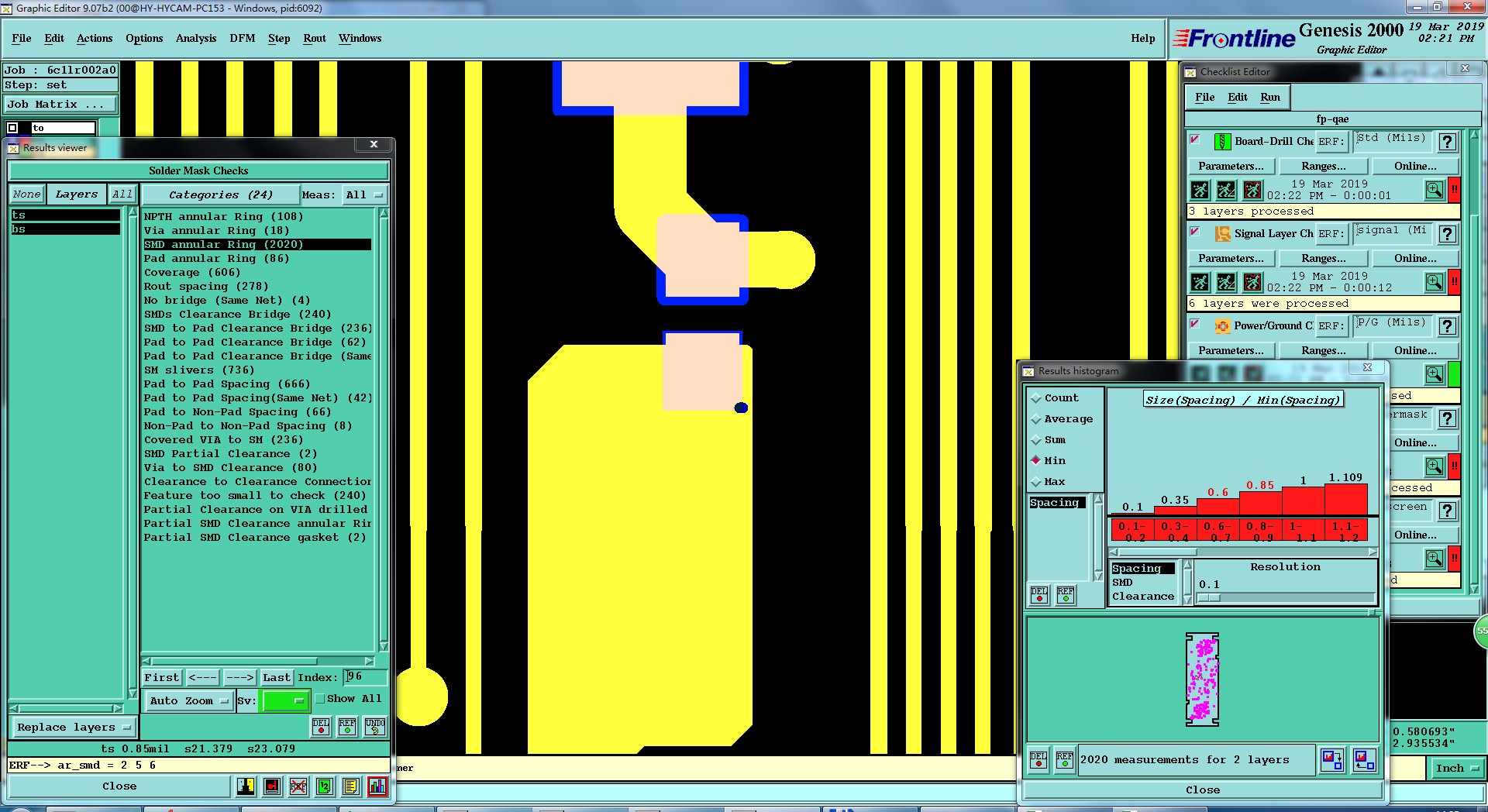The width and height of the screenshot is (1488, 812).
Task: Open Signal Layer results magnifier icon
Action: point(1435,282)
